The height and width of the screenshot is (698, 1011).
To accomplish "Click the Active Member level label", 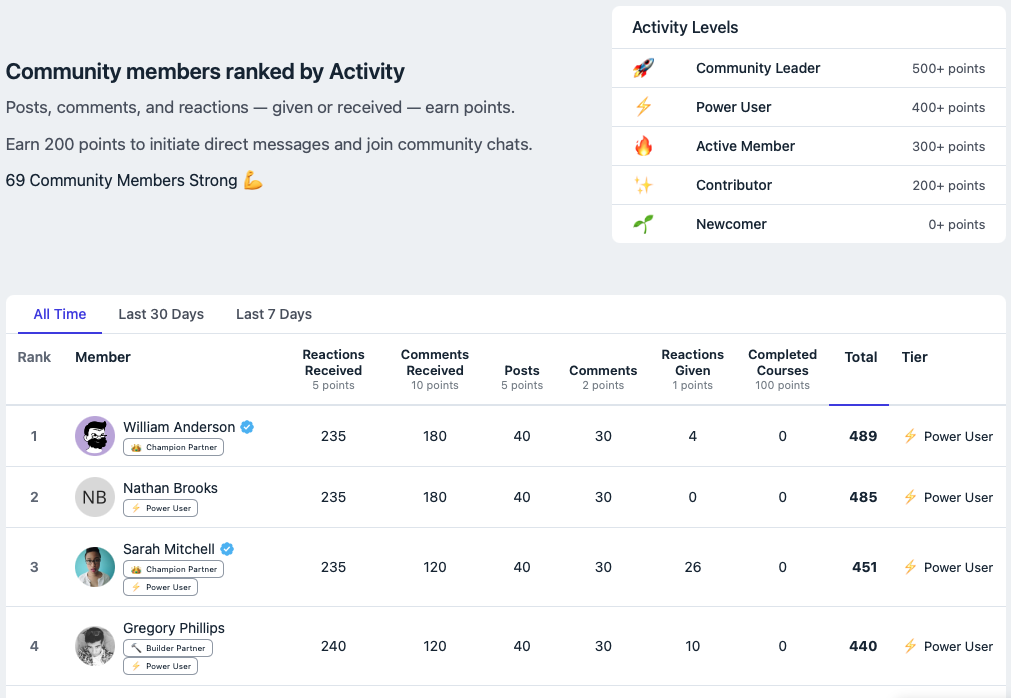I will click(745, 146).
